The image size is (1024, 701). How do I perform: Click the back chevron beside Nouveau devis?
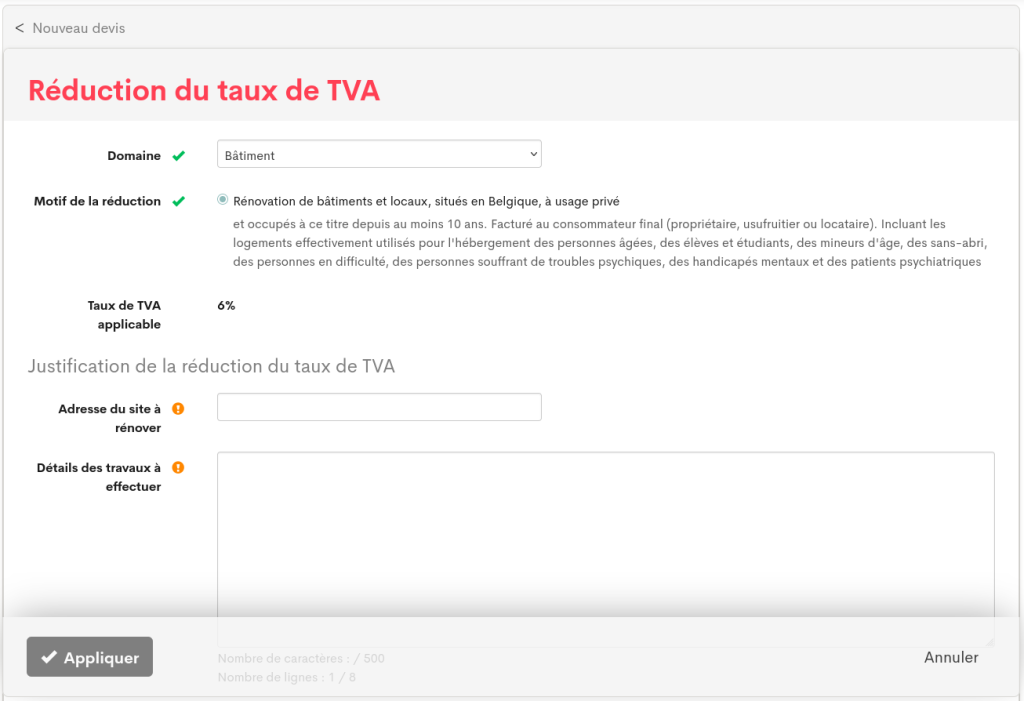tap(19, 28)
